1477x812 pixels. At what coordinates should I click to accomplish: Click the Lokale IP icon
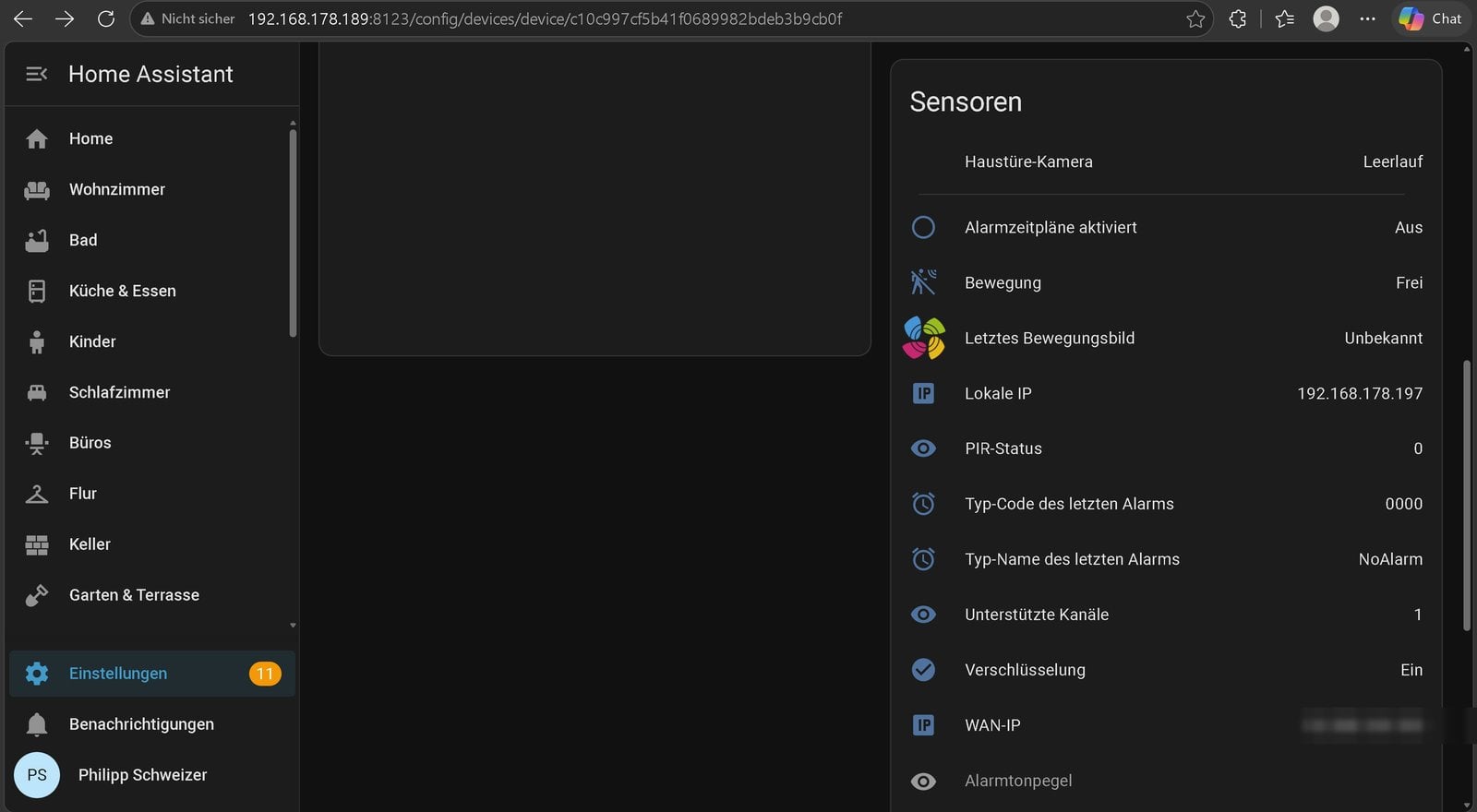(x=923, y=393)
